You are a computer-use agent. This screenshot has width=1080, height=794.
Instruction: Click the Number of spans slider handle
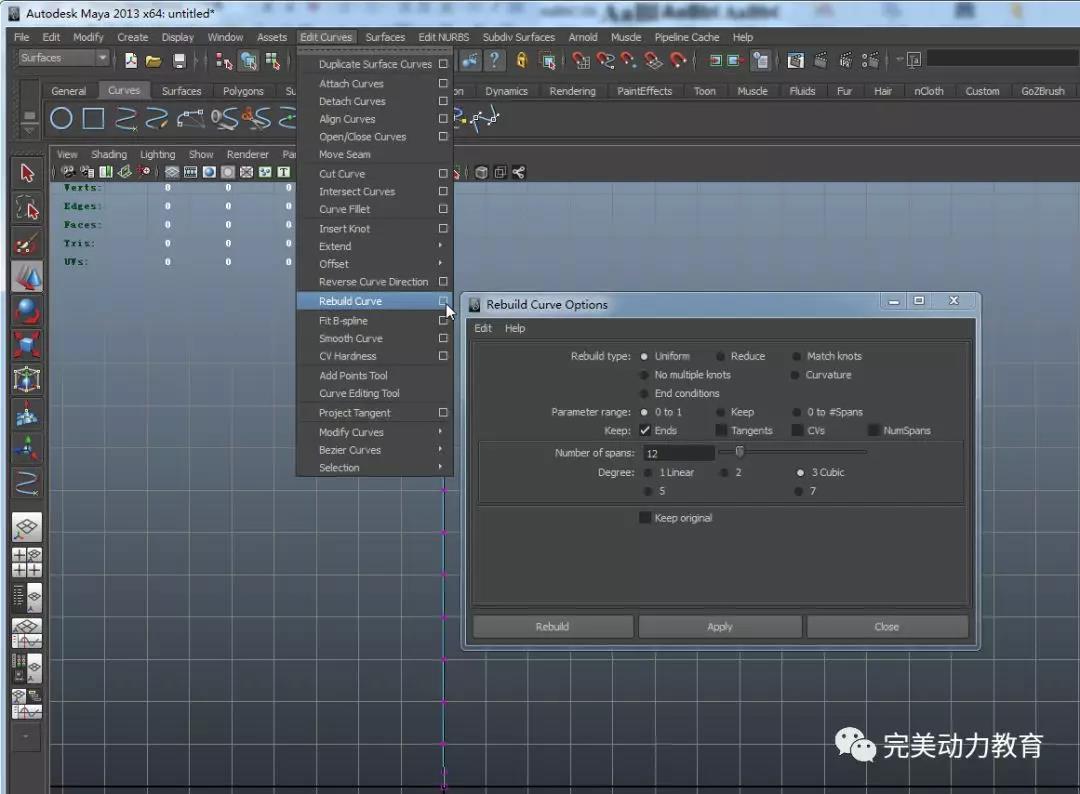pyautogui.click(x=739, y=452)
